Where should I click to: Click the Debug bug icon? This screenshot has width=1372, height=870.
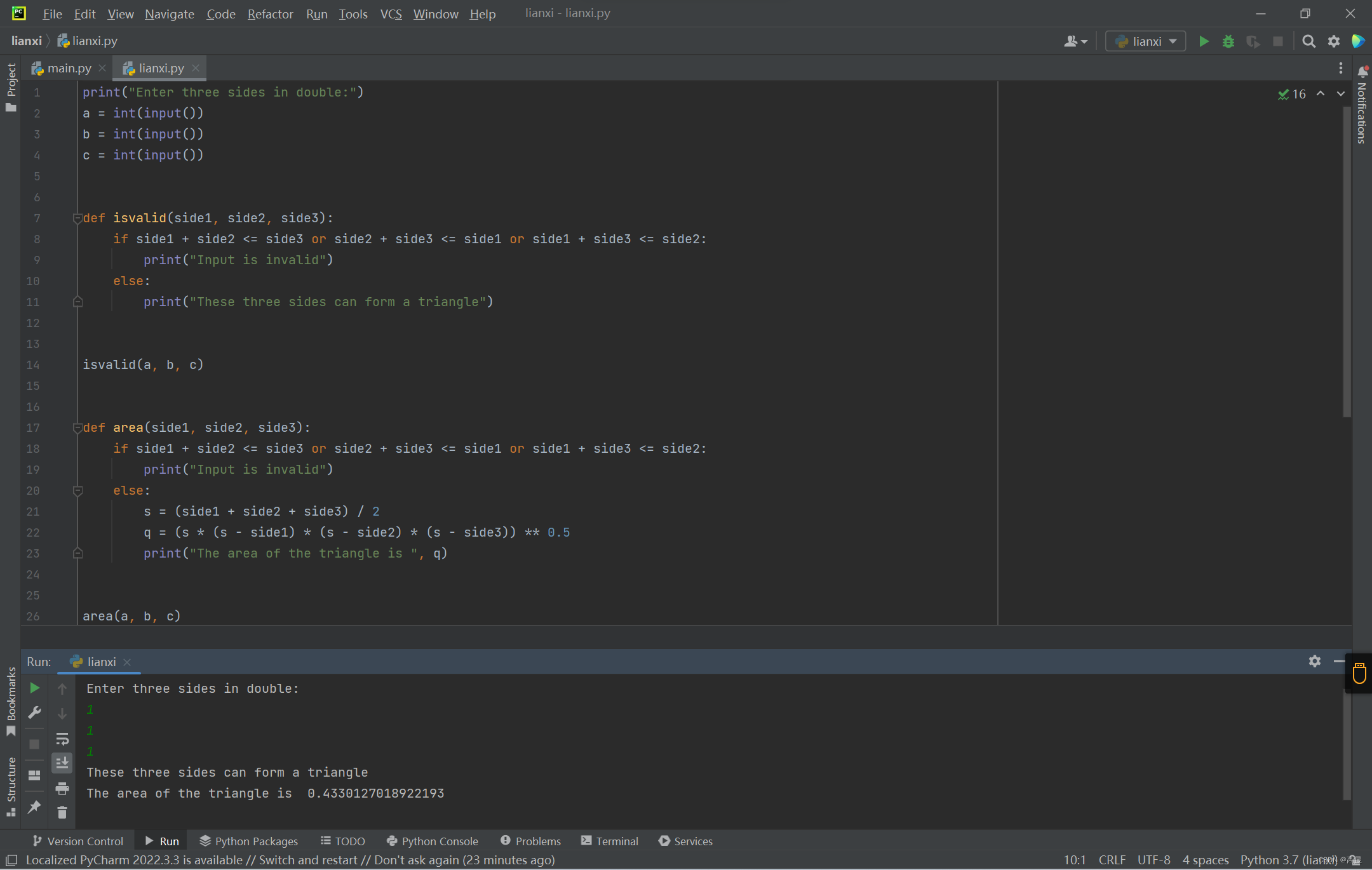tap(1228, 41)
